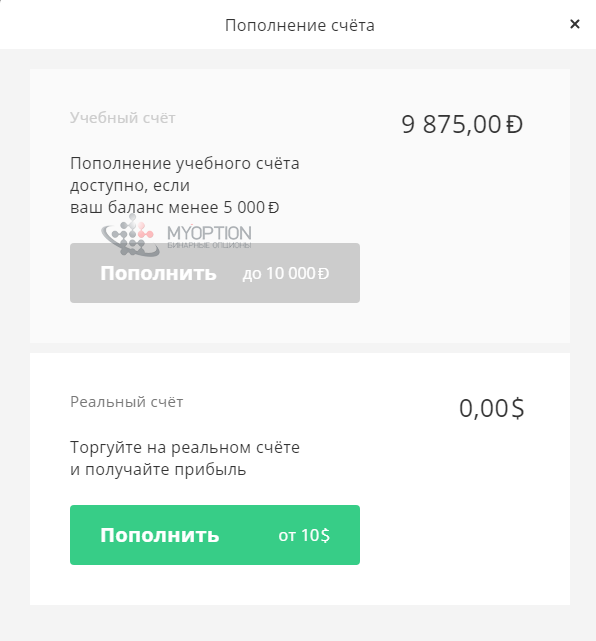The image size is (596, 641).
Task: Click the Đ currency symbol beside demo balance
Action: tap(515, 124)
